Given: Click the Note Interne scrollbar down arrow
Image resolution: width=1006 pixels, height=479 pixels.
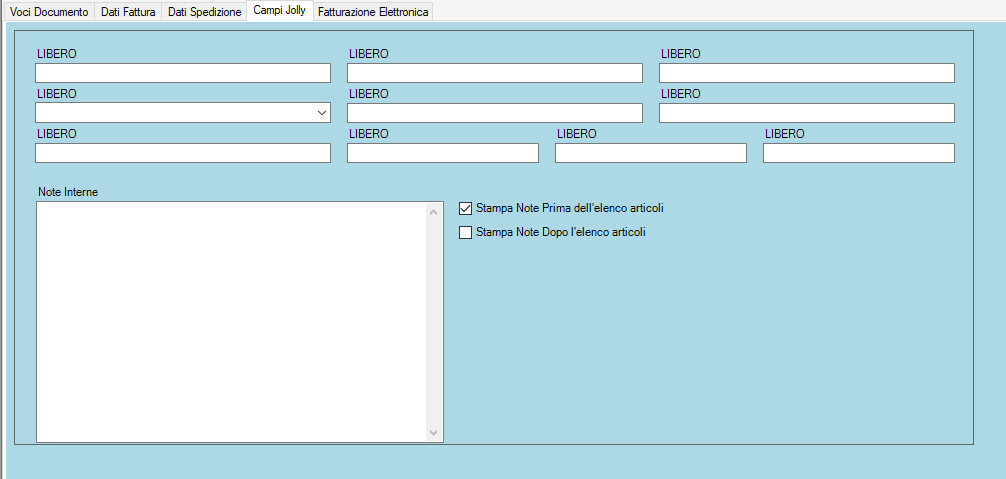Looking at the screenshot, I should tap(433, 432).
